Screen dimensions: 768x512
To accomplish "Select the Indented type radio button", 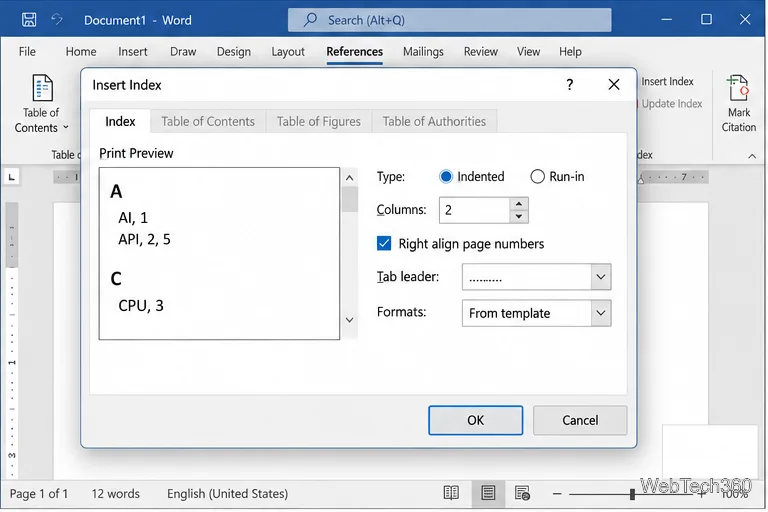I will click(446, 176).
